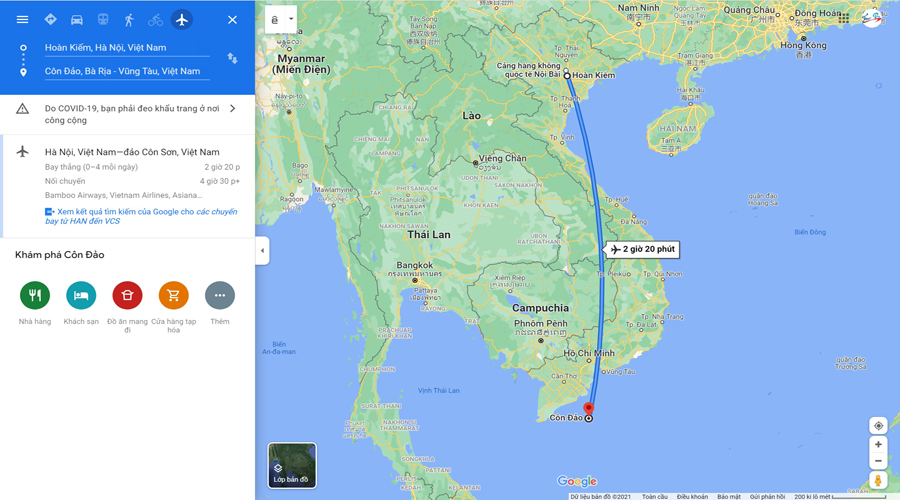Toggle the Lớp bản đồ layers thumbnail
Image resolution: width=900 pixels, height=500 pixels.
point(292,465)
